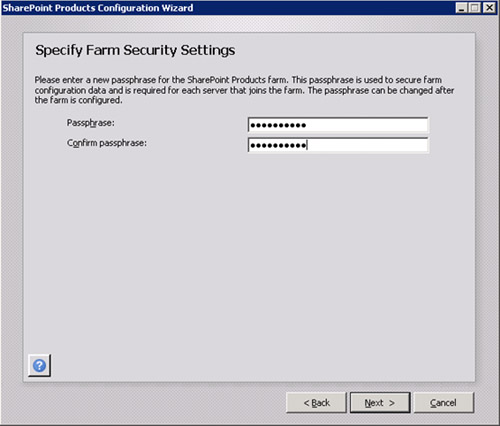Click into the Passphrase field
Viewport: 500px width, 426px height.
[x=338, y=125]
